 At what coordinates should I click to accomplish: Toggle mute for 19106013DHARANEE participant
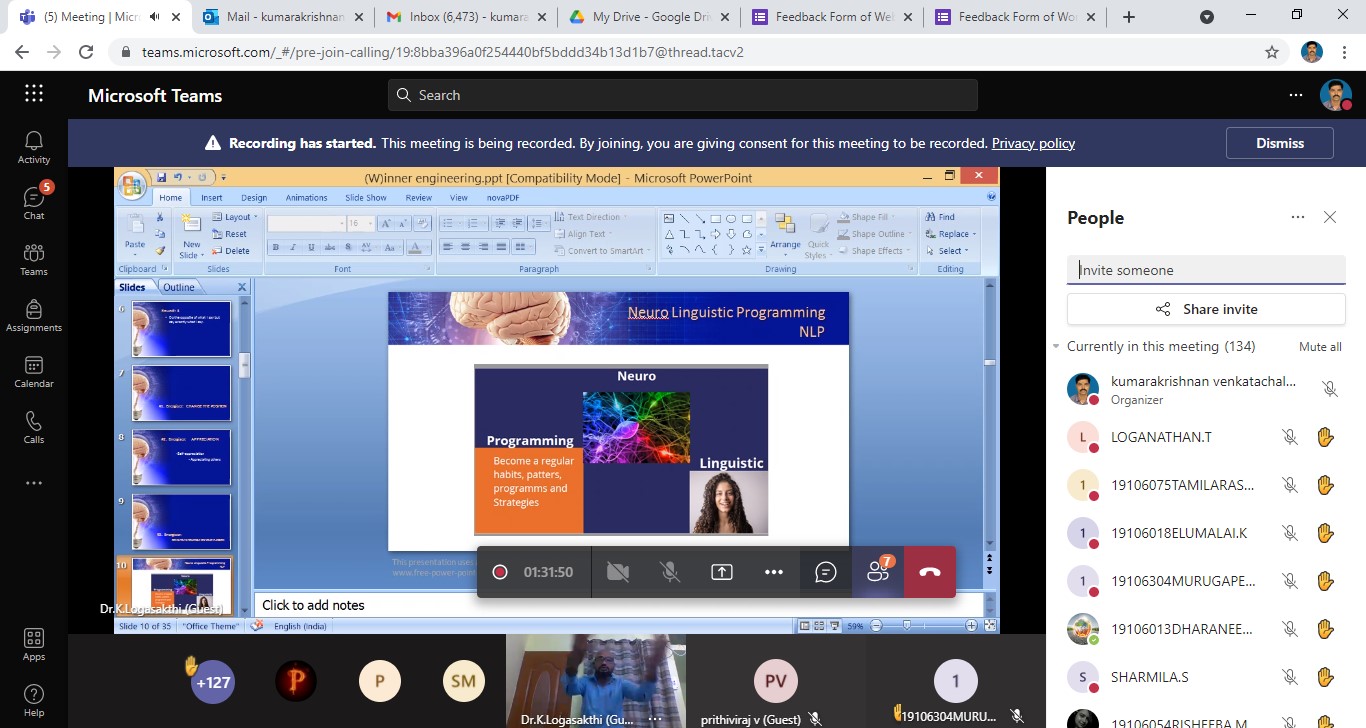[x=1290, y=629]
